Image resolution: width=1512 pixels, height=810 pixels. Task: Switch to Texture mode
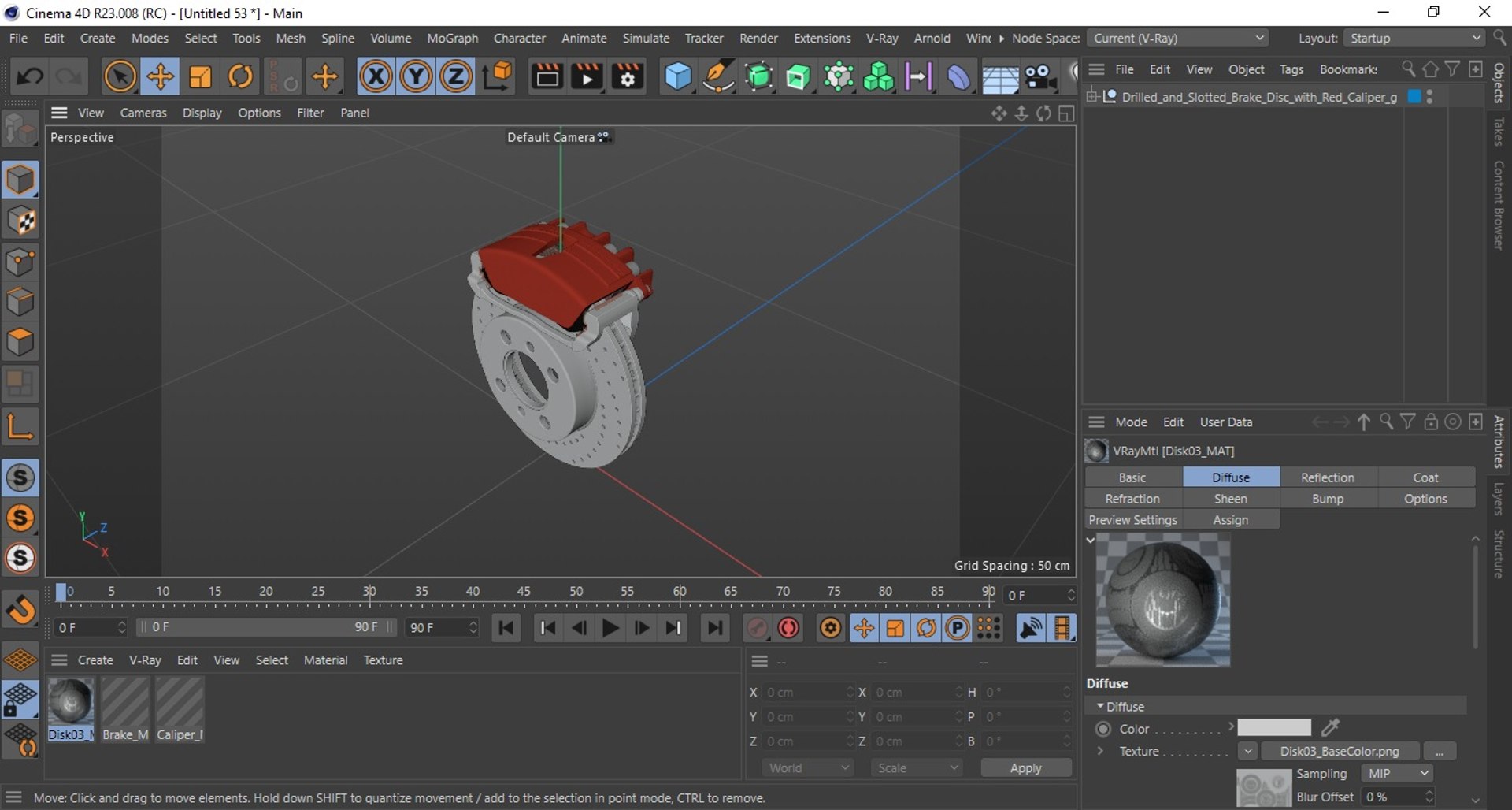20,221
